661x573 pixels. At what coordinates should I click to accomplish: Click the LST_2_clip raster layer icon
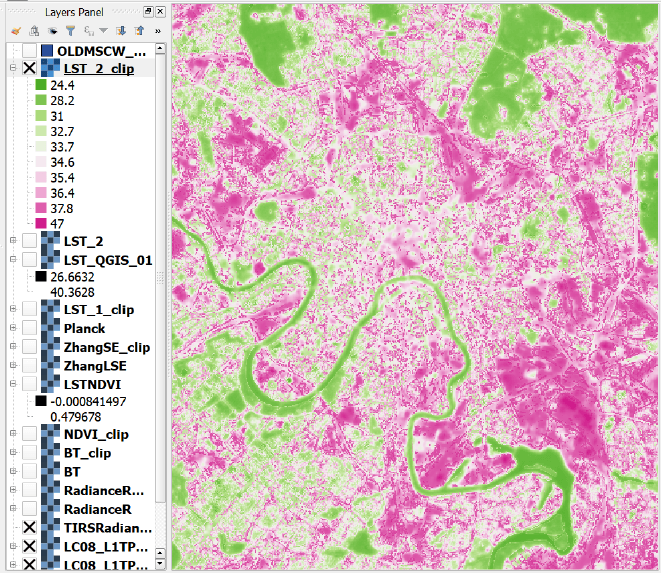point(50,68)
